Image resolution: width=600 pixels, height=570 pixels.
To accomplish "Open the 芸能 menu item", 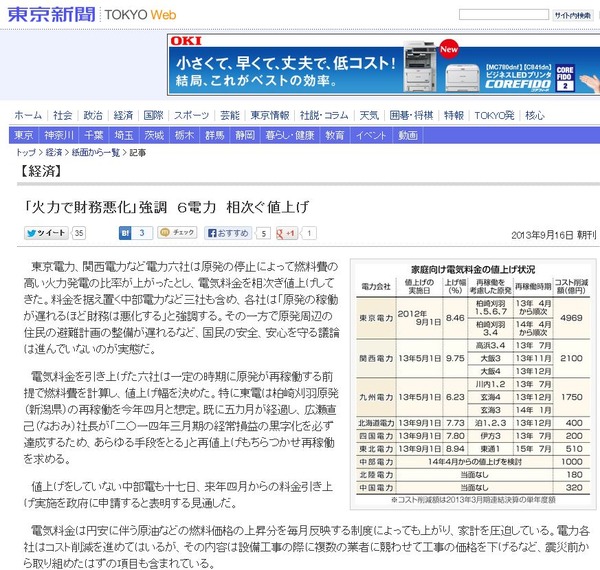I will click(x=230, y=115).
